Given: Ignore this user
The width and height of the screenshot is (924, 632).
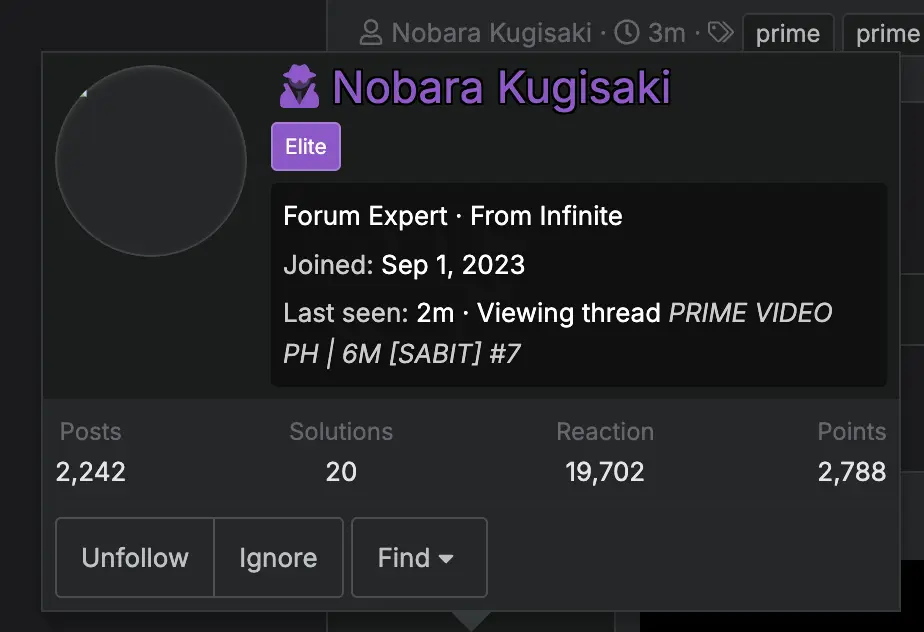Looking at the screenshot, I should click(278, 558).
